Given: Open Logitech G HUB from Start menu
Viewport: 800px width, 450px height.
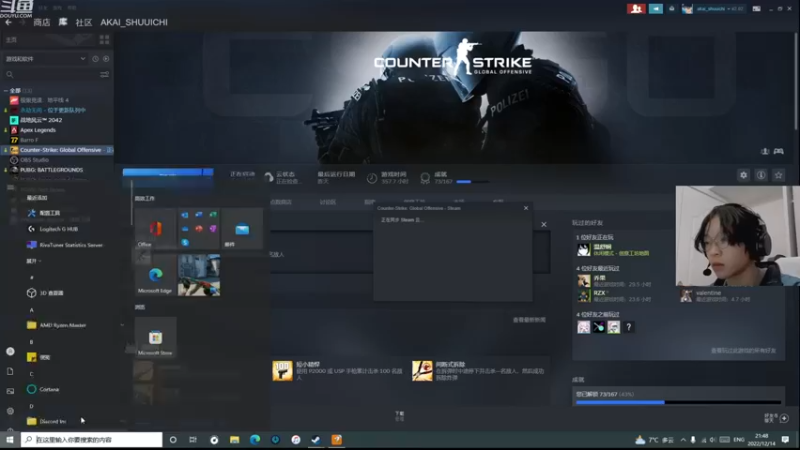Looking at the screenshot, I should click(58, 229).
